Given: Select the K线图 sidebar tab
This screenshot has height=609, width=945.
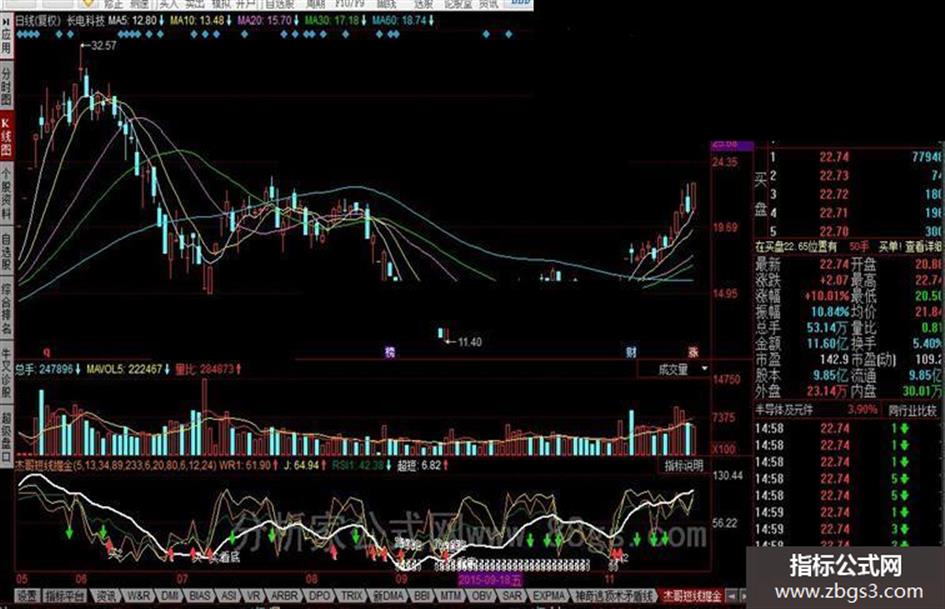Looking at the screenshot, I should 6,137.
